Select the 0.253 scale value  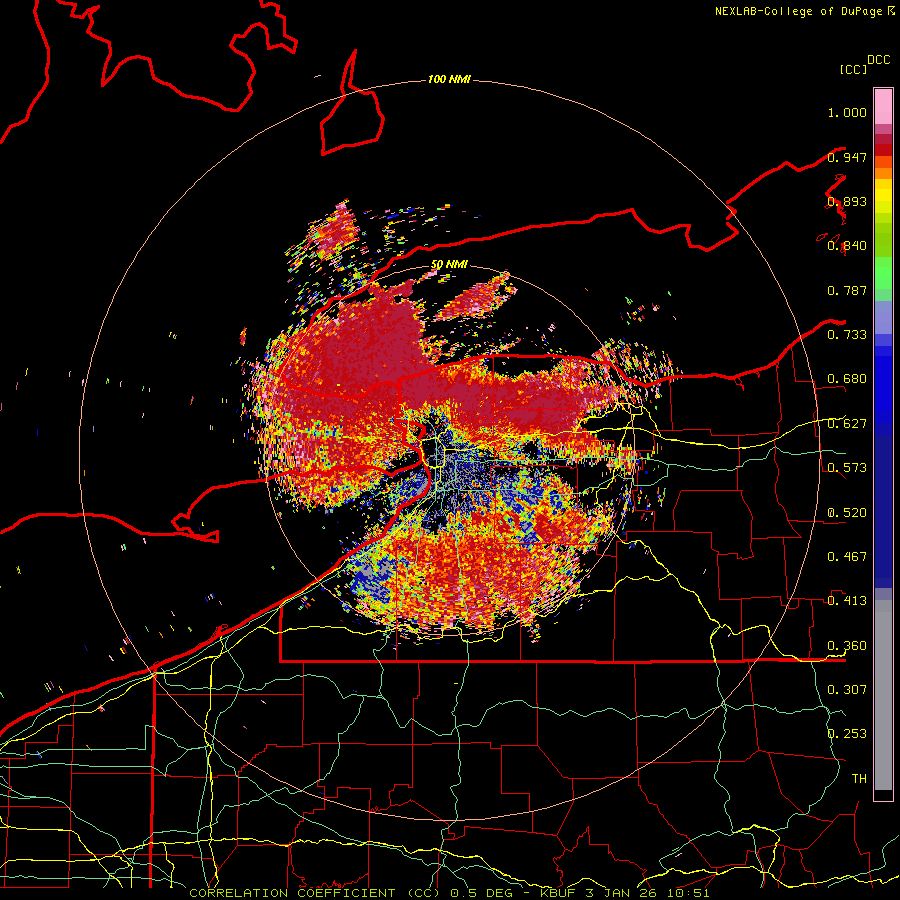(x=847, y=734)
